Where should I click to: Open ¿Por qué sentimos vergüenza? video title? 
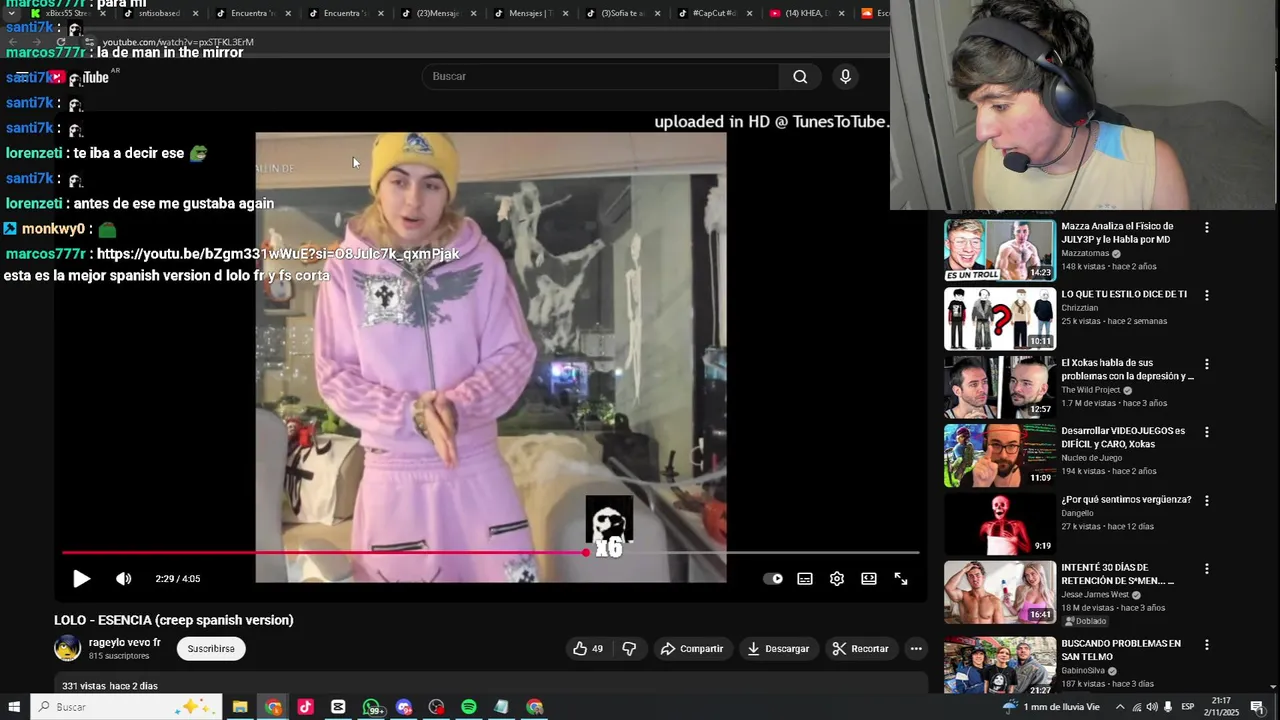click(1126, 499)
